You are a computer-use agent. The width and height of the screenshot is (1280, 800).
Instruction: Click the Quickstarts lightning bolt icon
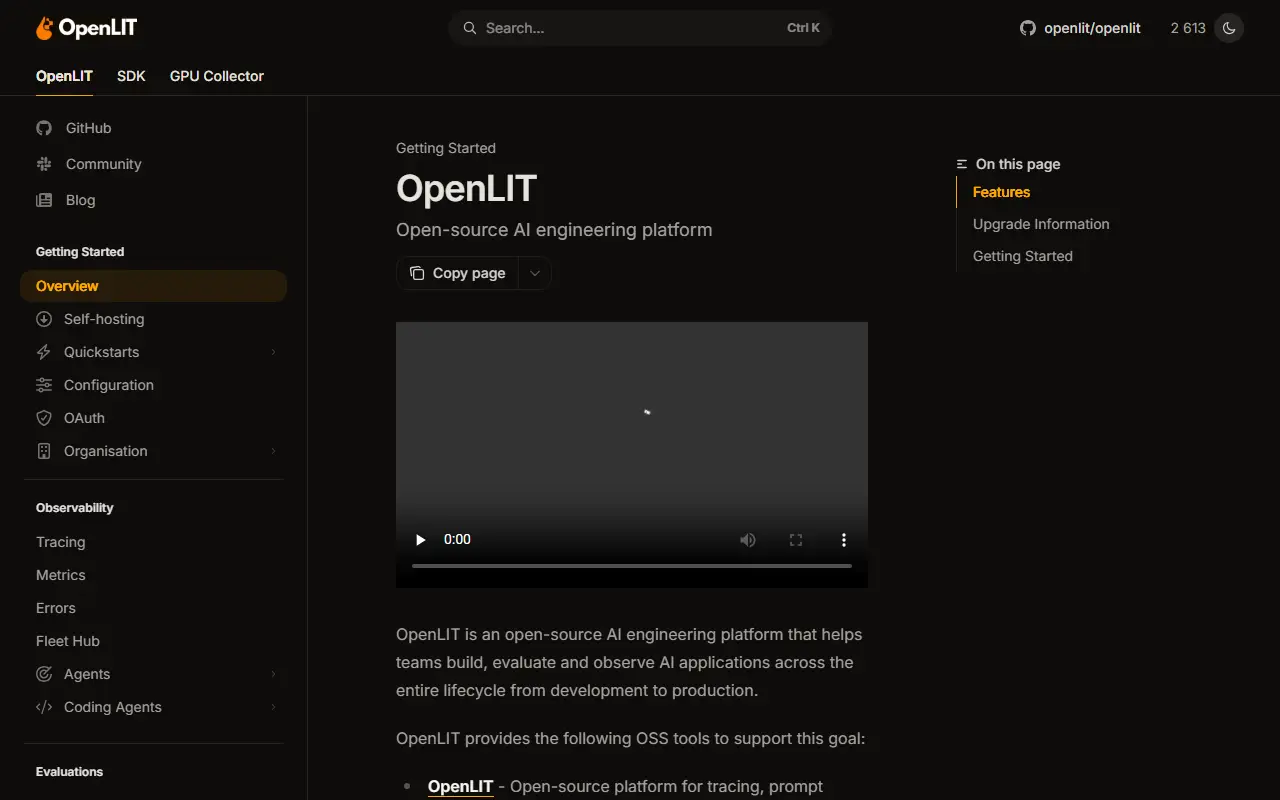coord(44,352)
